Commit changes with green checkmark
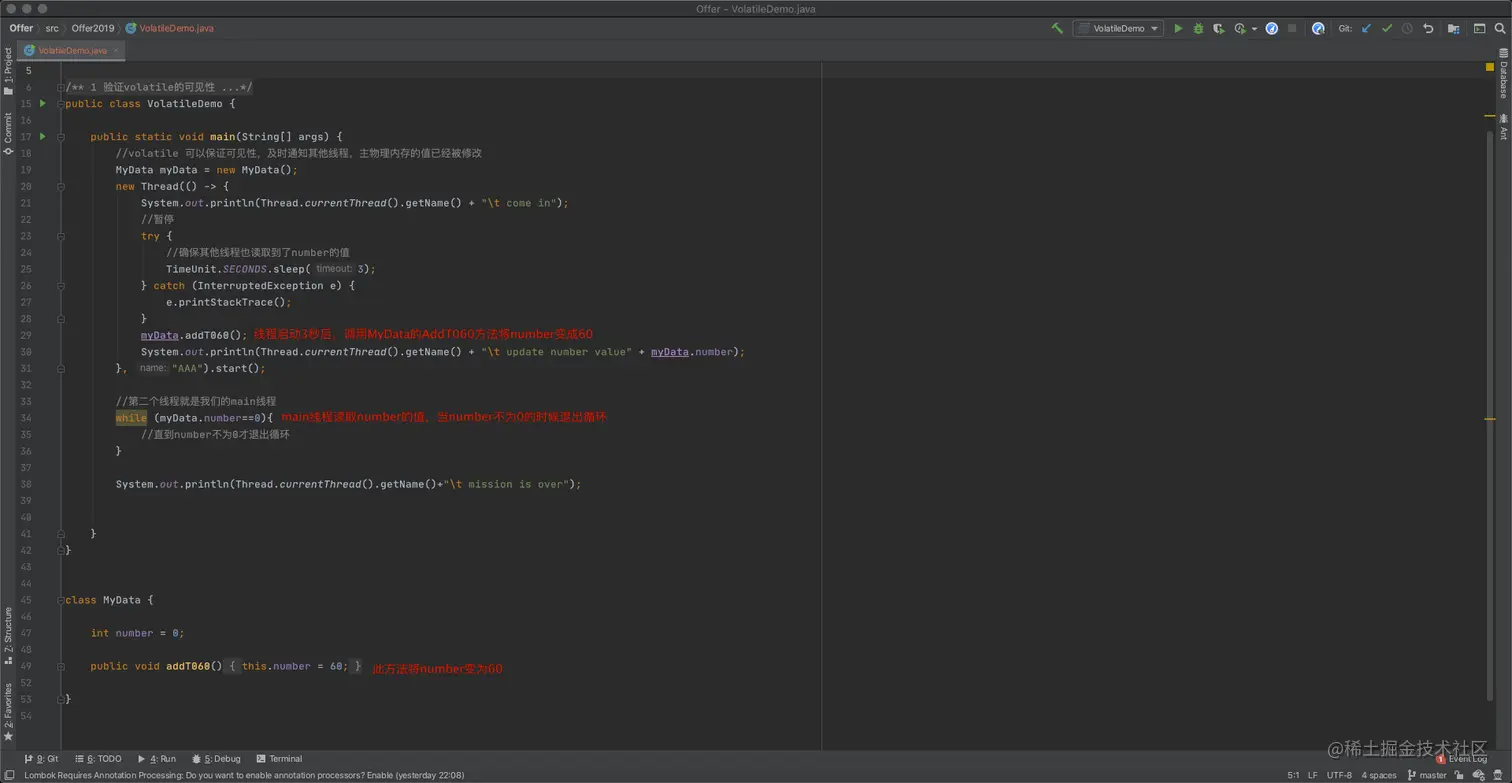 click(x=1387, y=28)
